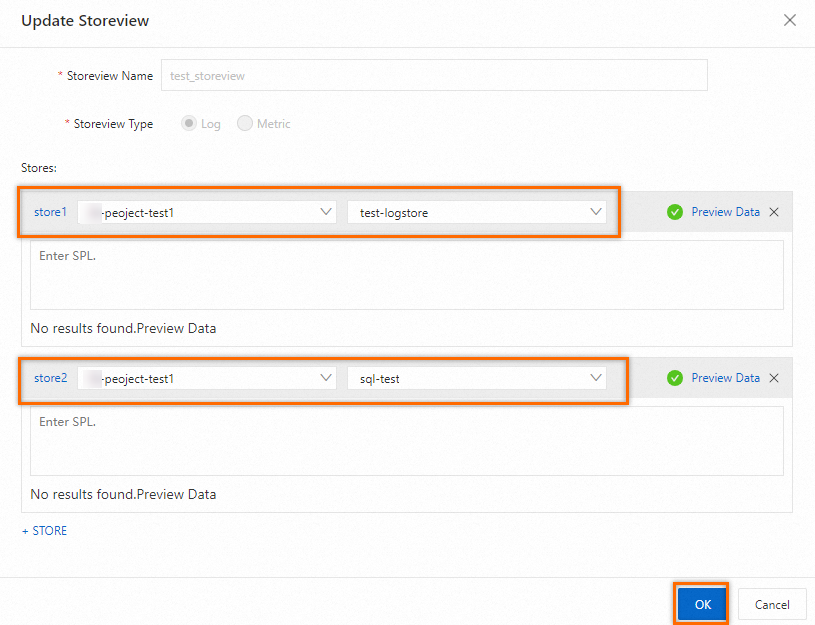Click Preview Data link for store2
The height and width of the screenshot is (625, 815).
(725, 378)
